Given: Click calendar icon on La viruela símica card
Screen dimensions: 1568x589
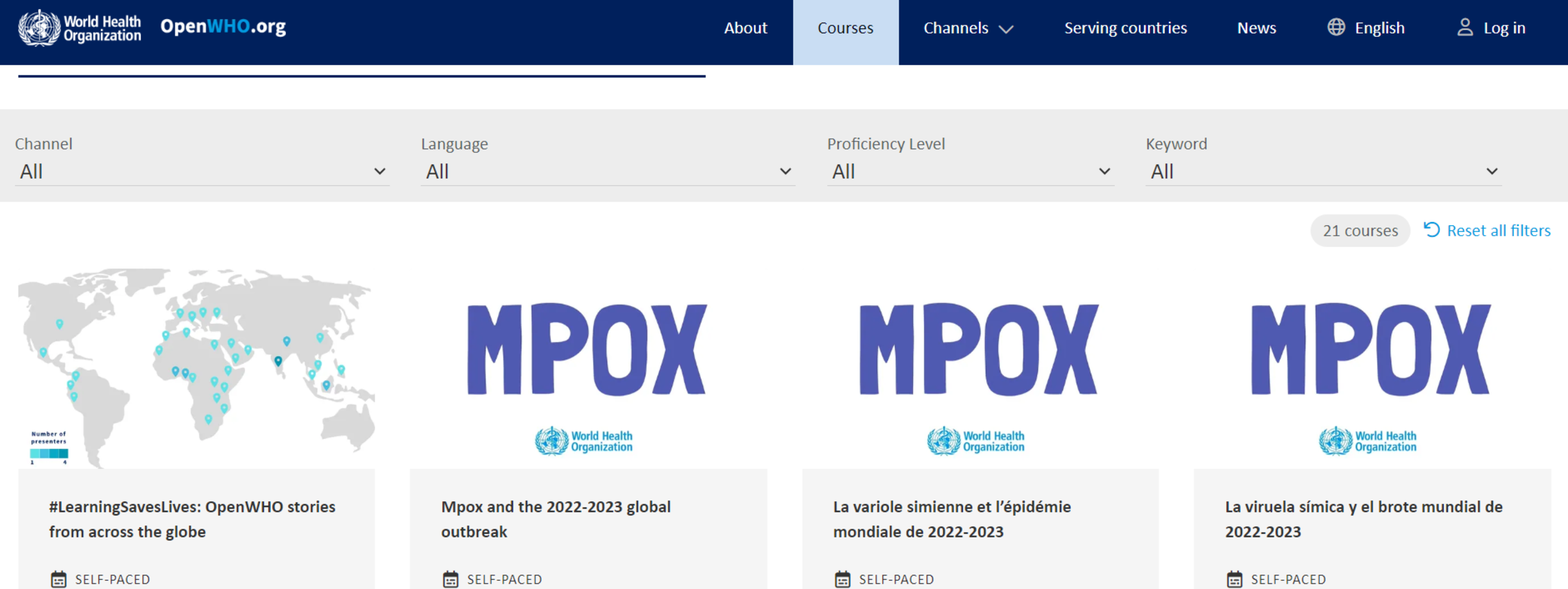Looking at the screenshot, I should click(1234, 579).
